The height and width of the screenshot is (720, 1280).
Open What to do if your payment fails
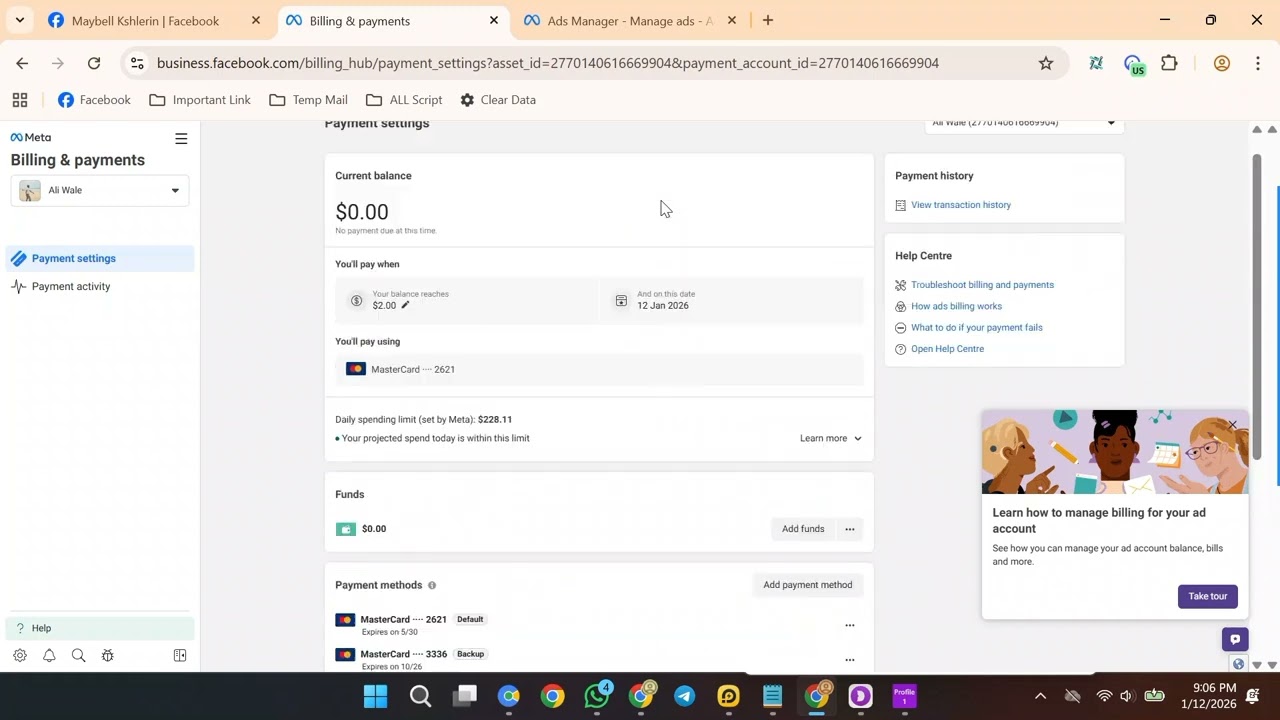977,327
